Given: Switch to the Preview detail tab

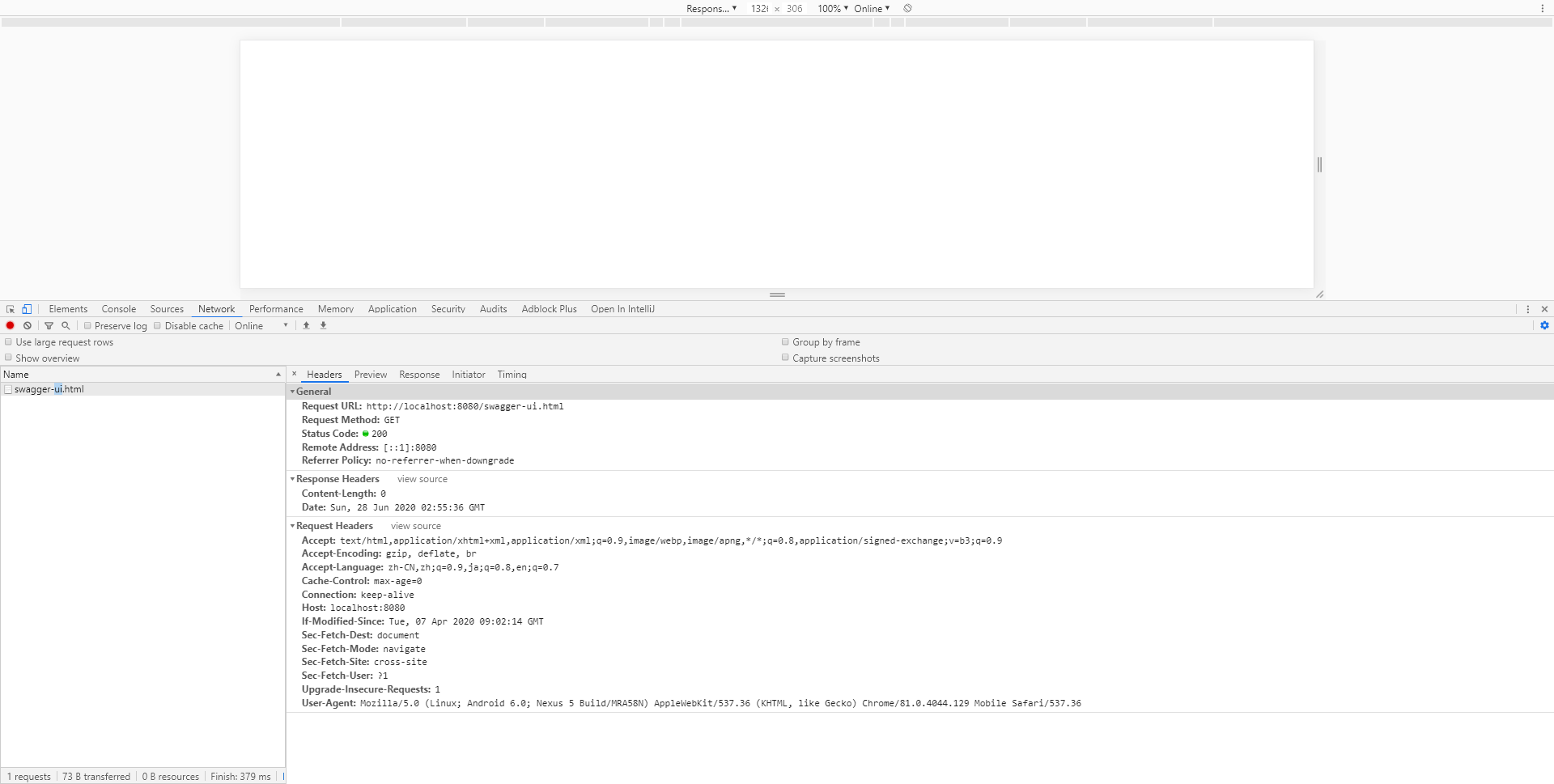Looking at the screenshot, I should 371,375.
